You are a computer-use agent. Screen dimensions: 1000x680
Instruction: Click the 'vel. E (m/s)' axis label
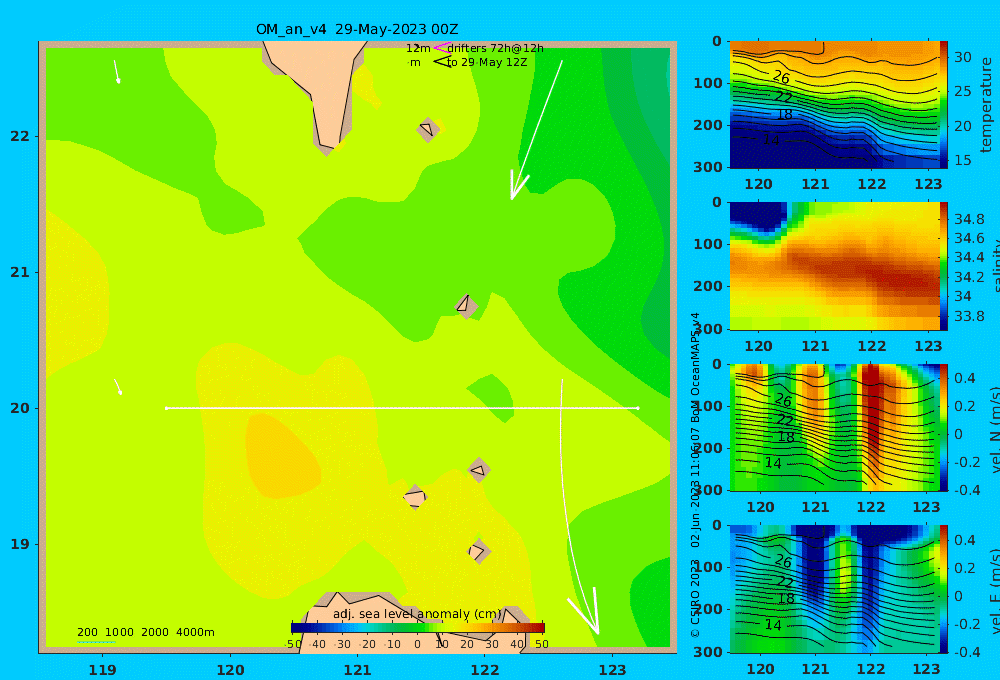click(x=994, y=591)
